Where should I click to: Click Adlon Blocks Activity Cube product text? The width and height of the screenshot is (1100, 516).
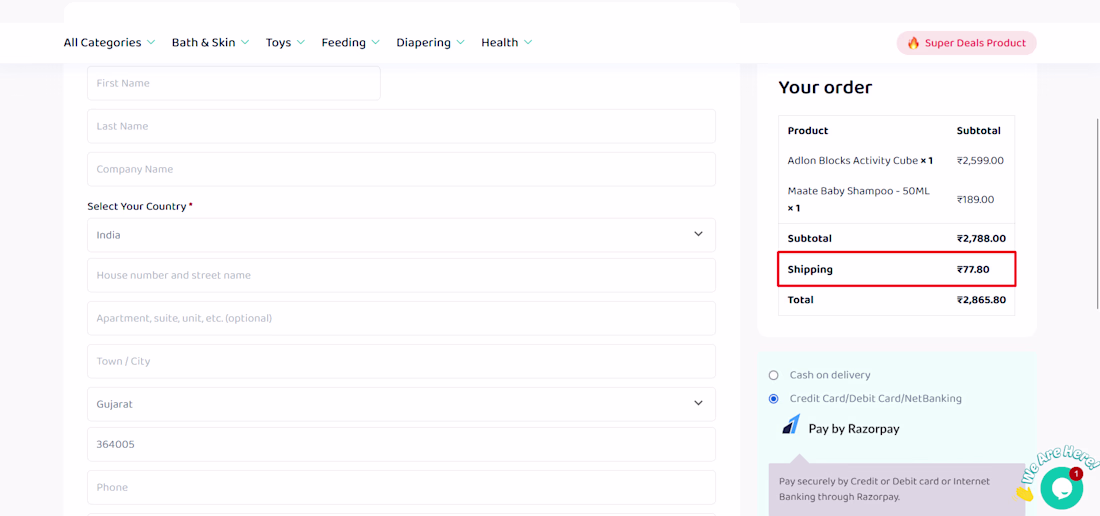click(x=852, y=161)
